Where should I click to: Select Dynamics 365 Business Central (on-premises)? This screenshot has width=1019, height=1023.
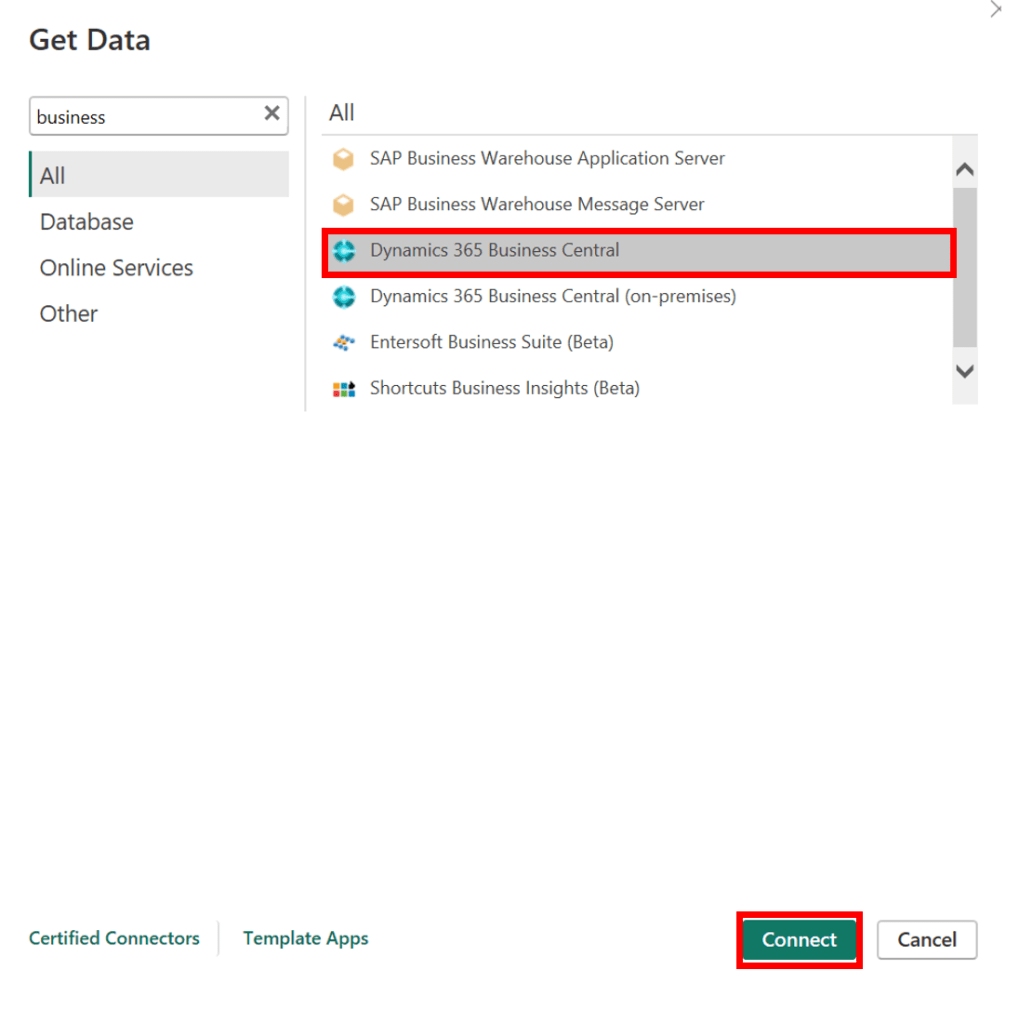[637, 297]
